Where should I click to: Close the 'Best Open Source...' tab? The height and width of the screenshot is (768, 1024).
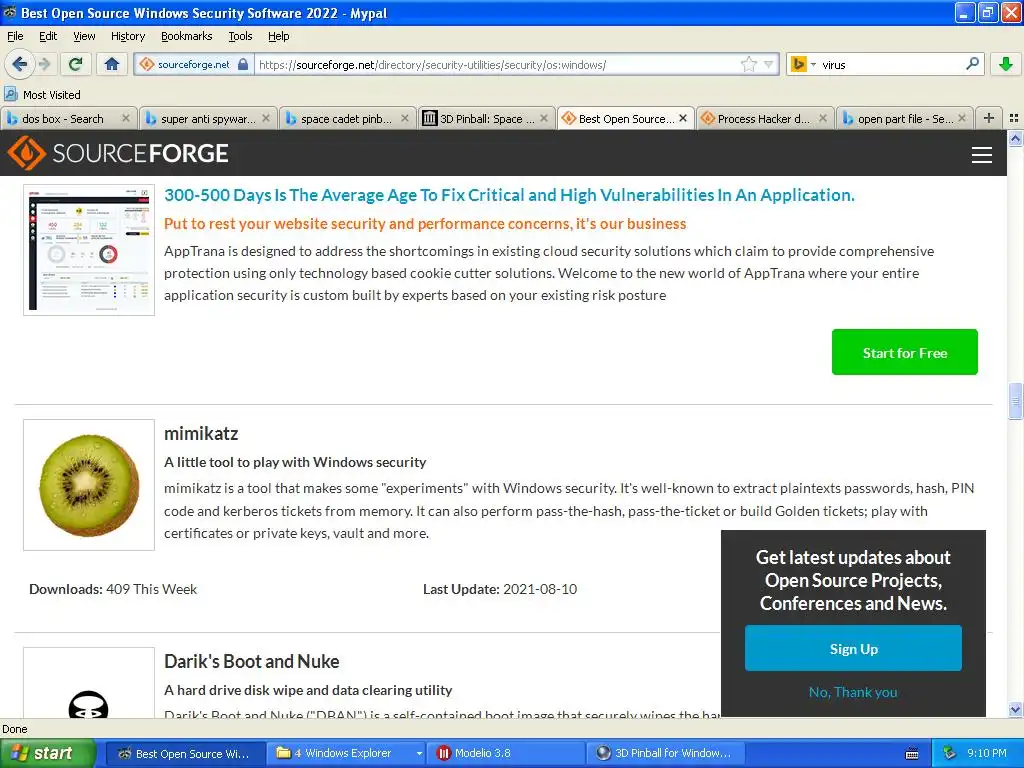coord(683,118)
